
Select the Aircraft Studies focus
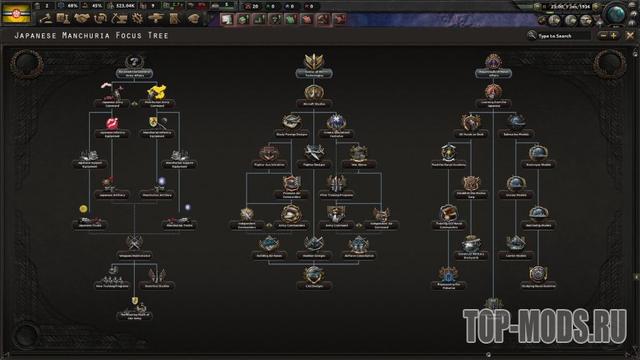(x=314, y=96)
